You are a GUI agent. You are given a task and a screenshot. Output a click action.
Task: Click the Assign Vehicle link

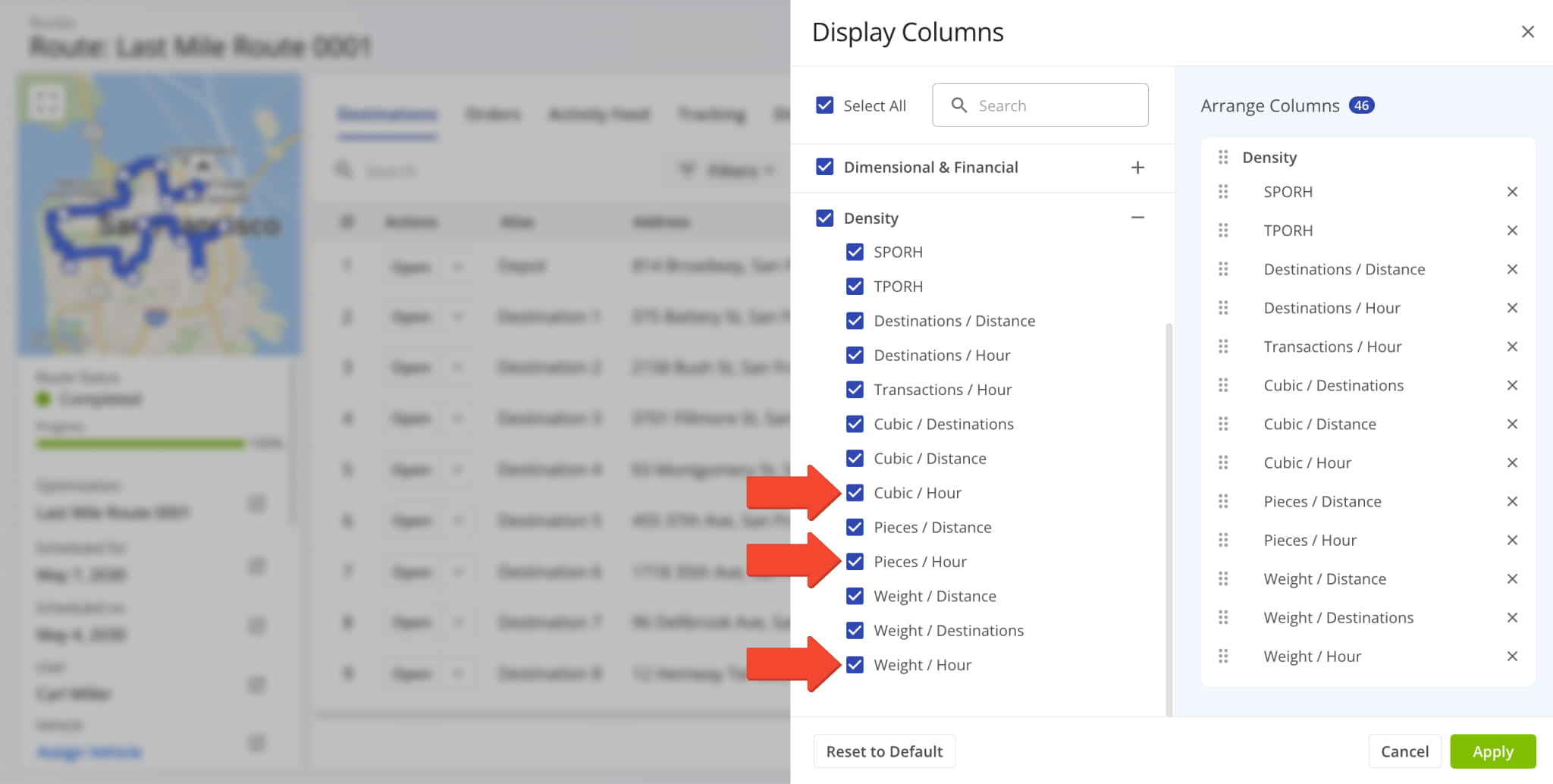click(x=89, y=752)
